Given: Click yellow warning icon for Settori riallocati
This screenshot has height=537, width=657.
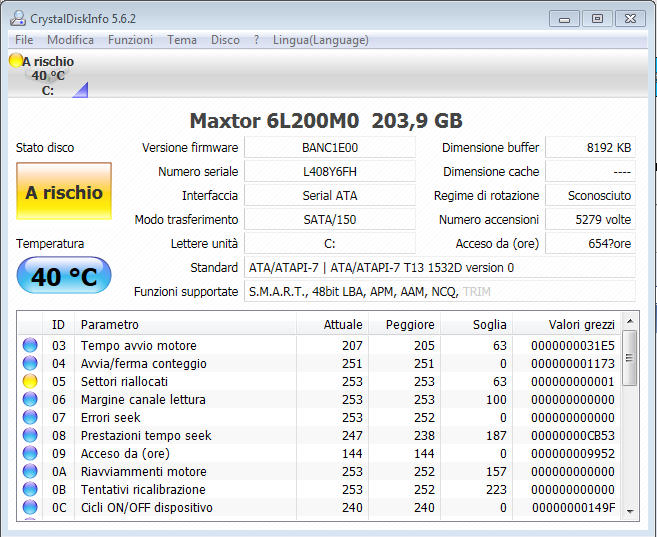Looking at the screenshot, I should click(30, 381).
